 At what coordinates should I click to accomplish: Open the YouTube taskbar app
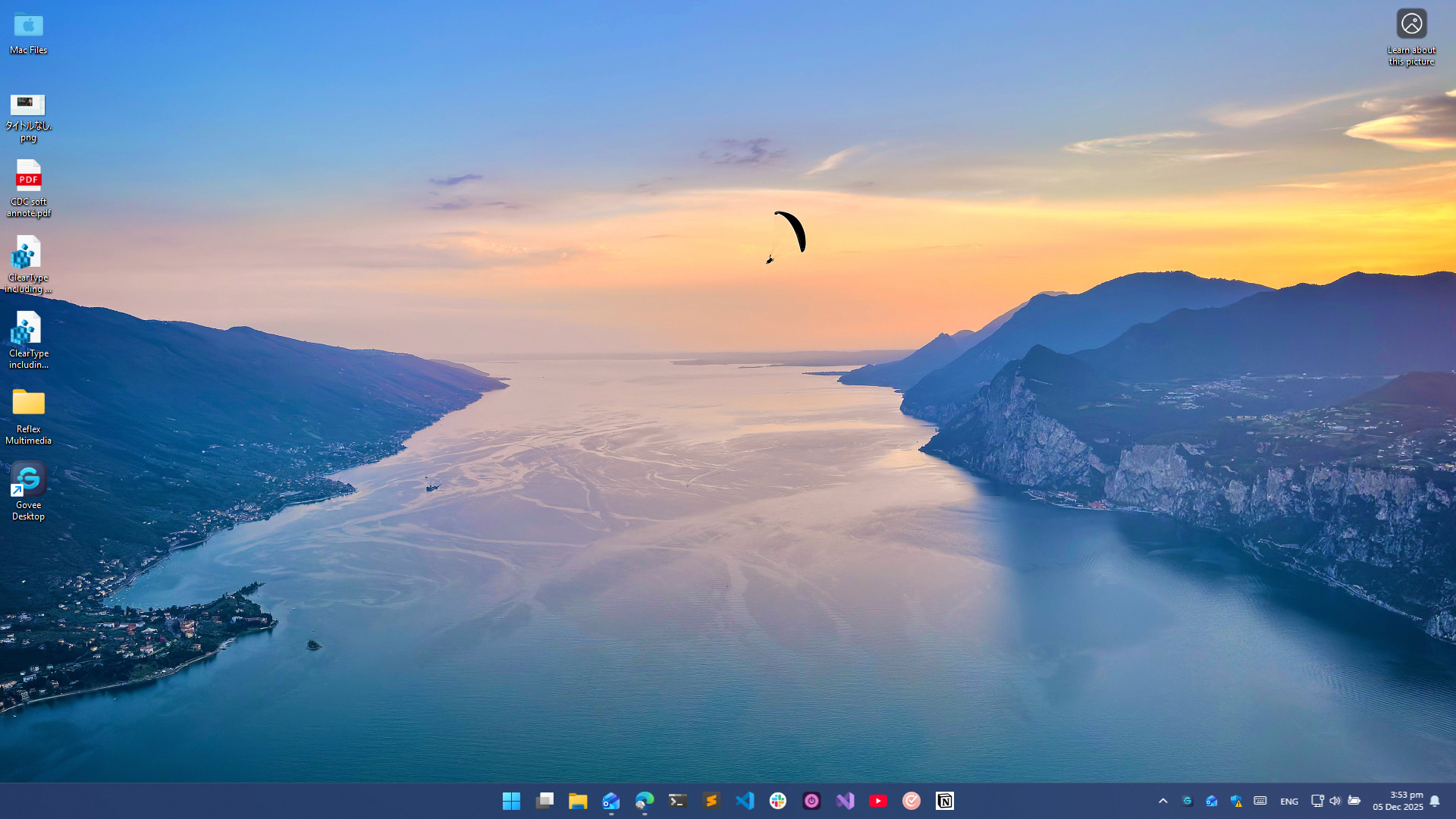[x=878, y=801]
